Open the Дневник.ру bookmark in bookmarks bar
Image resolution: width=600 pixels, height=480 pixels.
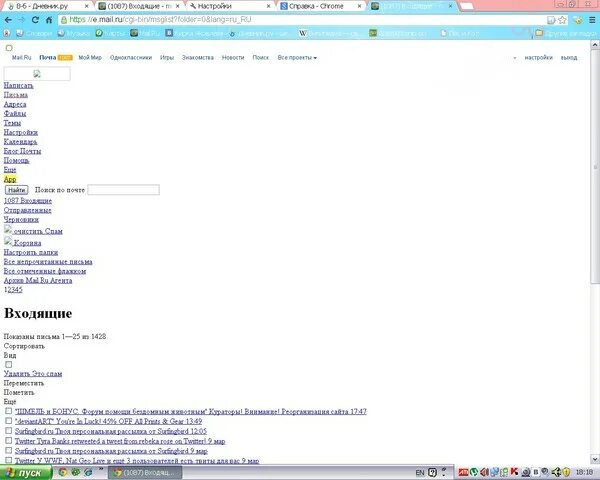[x=258, y=34]
